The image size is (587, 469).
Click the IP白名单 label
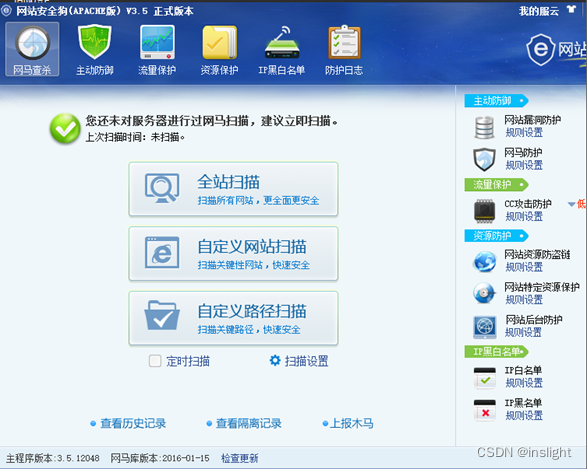coord(523,371)
